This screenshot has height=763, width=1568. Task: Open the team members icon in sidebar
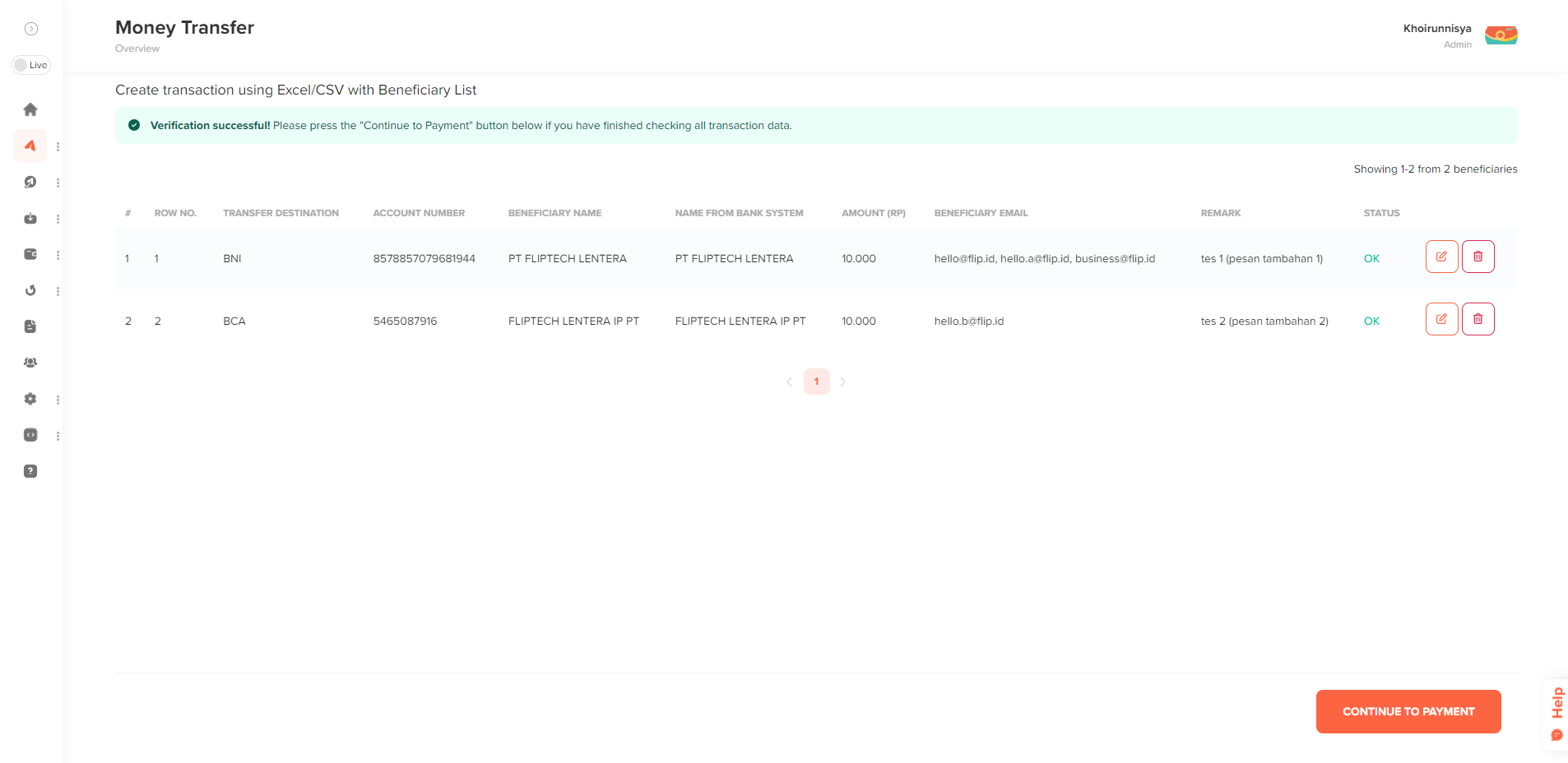pyautogui.click(x=30, y=362)
